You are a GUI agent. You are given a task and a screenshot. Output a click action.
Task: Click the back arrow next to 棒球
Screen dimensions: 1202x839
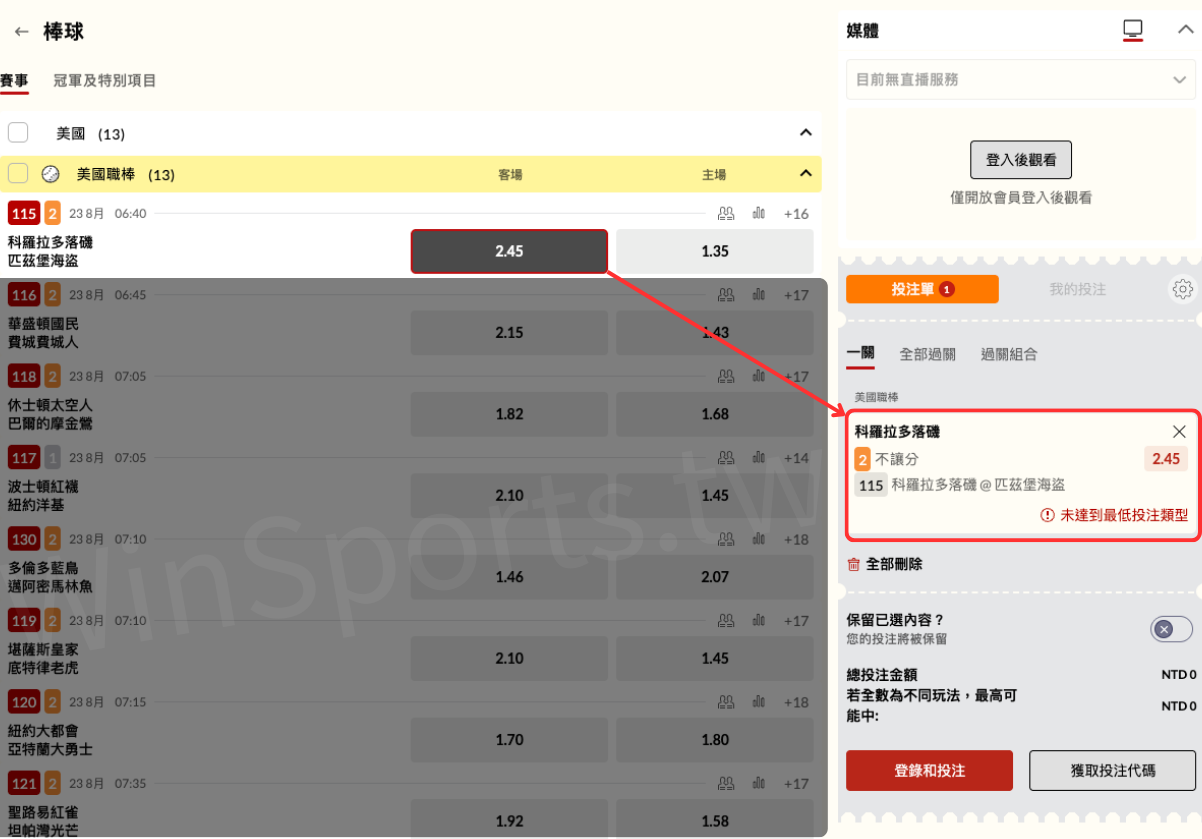(21, 31)
